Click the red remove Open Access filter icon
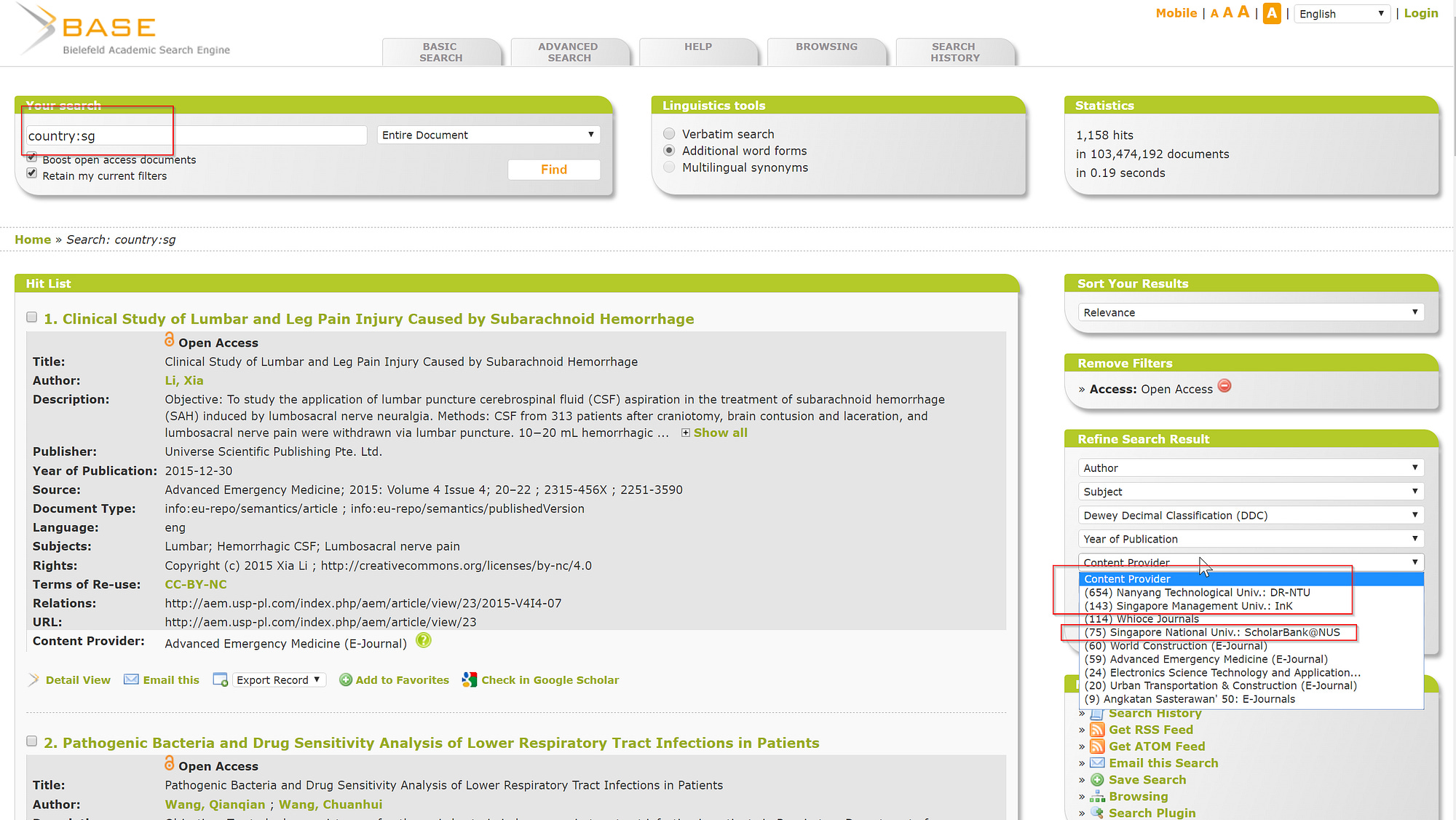This screenshot has width=1456, height=820. (1224, 387)
